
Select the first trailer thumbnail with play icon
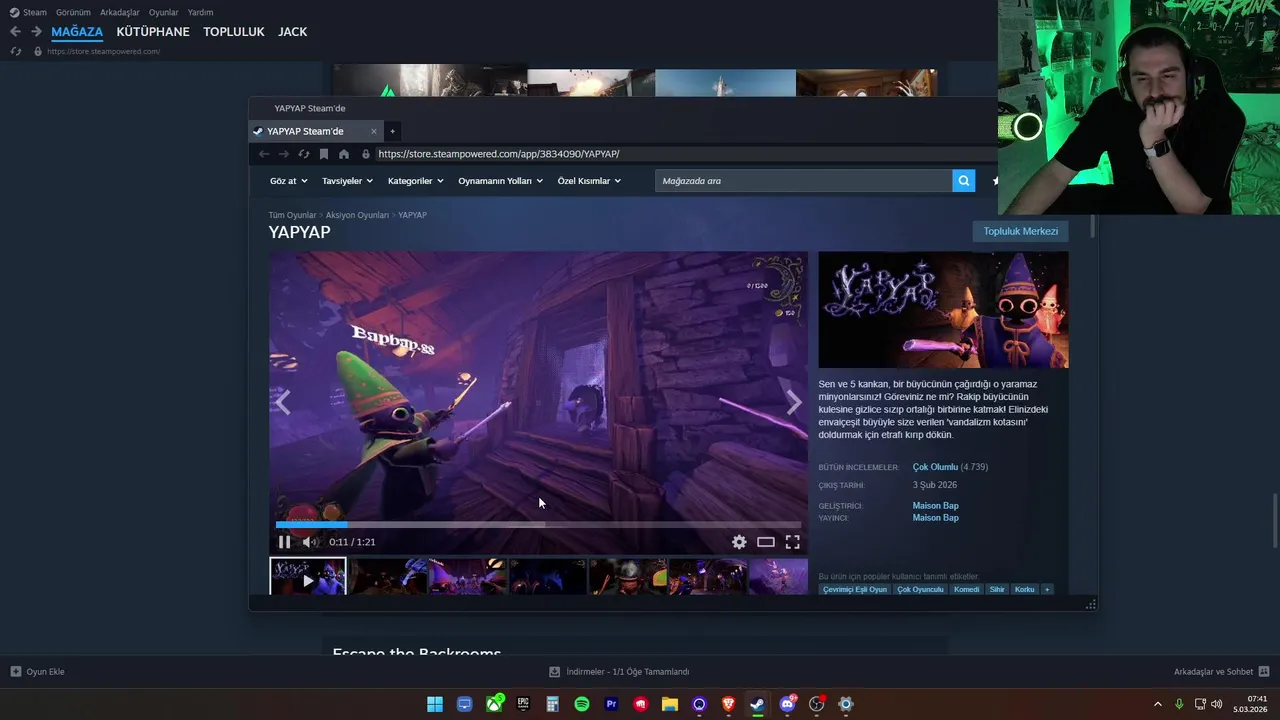pyautogui.click(x=308, y=577)
